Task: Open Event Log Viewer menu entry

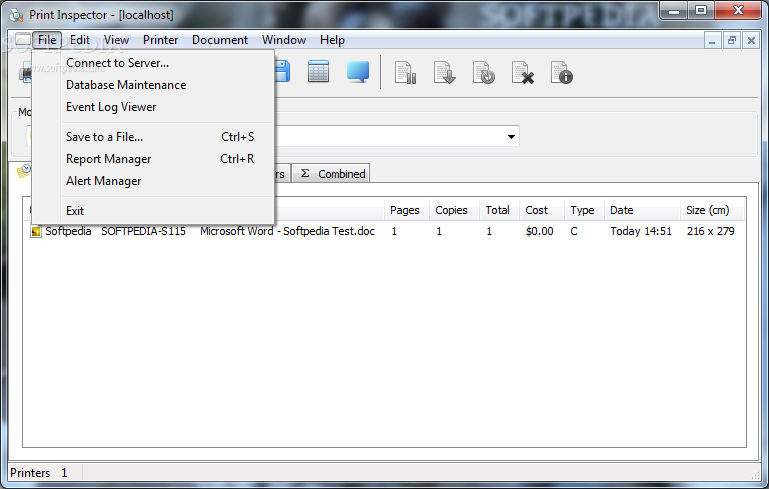Action: point(111,107)
